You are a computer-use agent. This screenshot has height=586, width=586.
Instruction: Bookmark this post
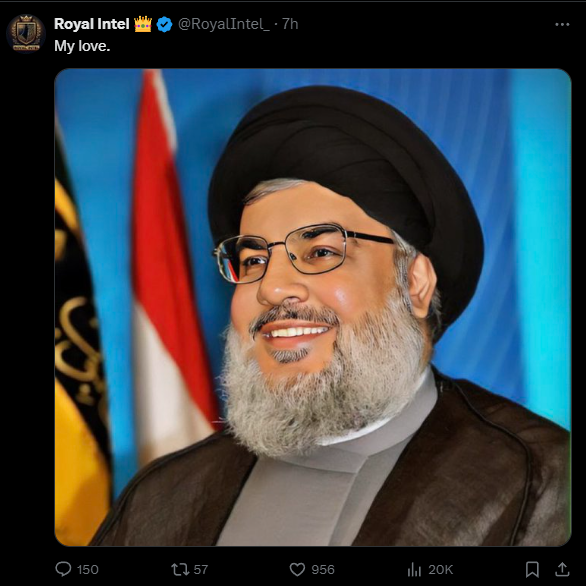tap(532, 570)
